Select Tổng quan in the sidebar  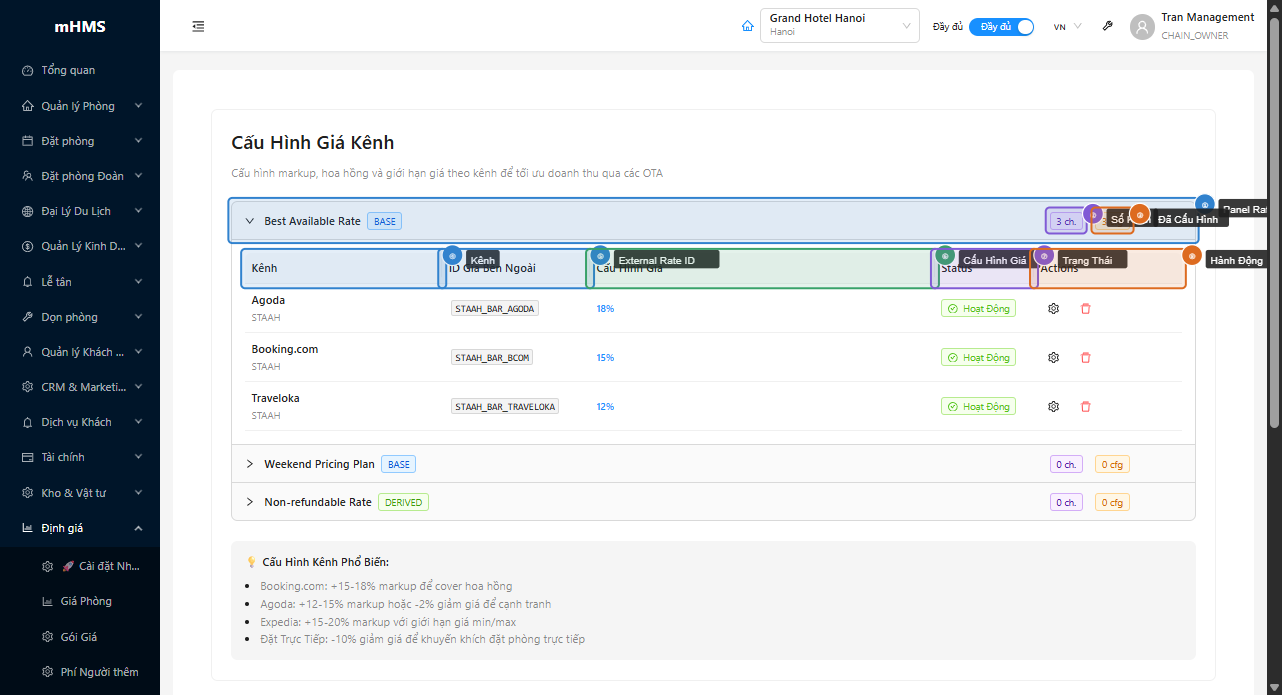[68, 71]
